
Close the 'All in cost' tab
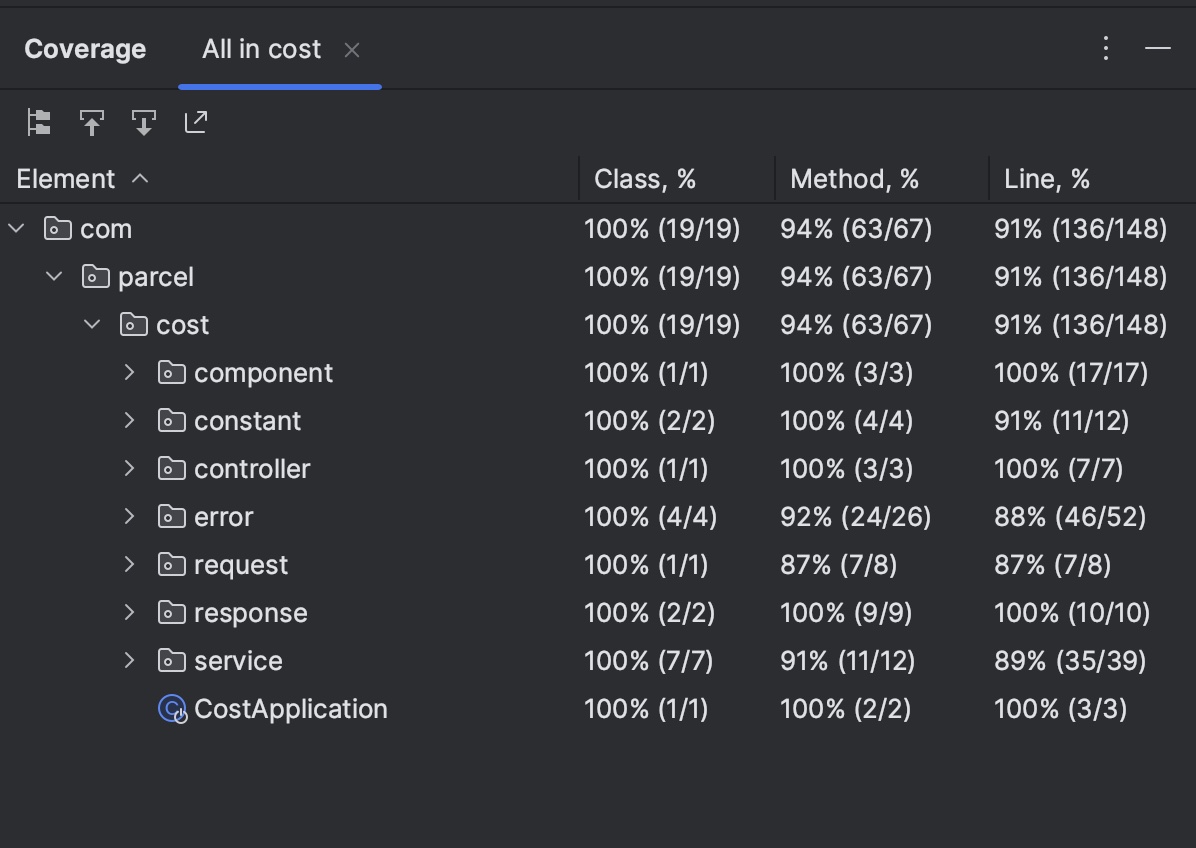(352, 50)
